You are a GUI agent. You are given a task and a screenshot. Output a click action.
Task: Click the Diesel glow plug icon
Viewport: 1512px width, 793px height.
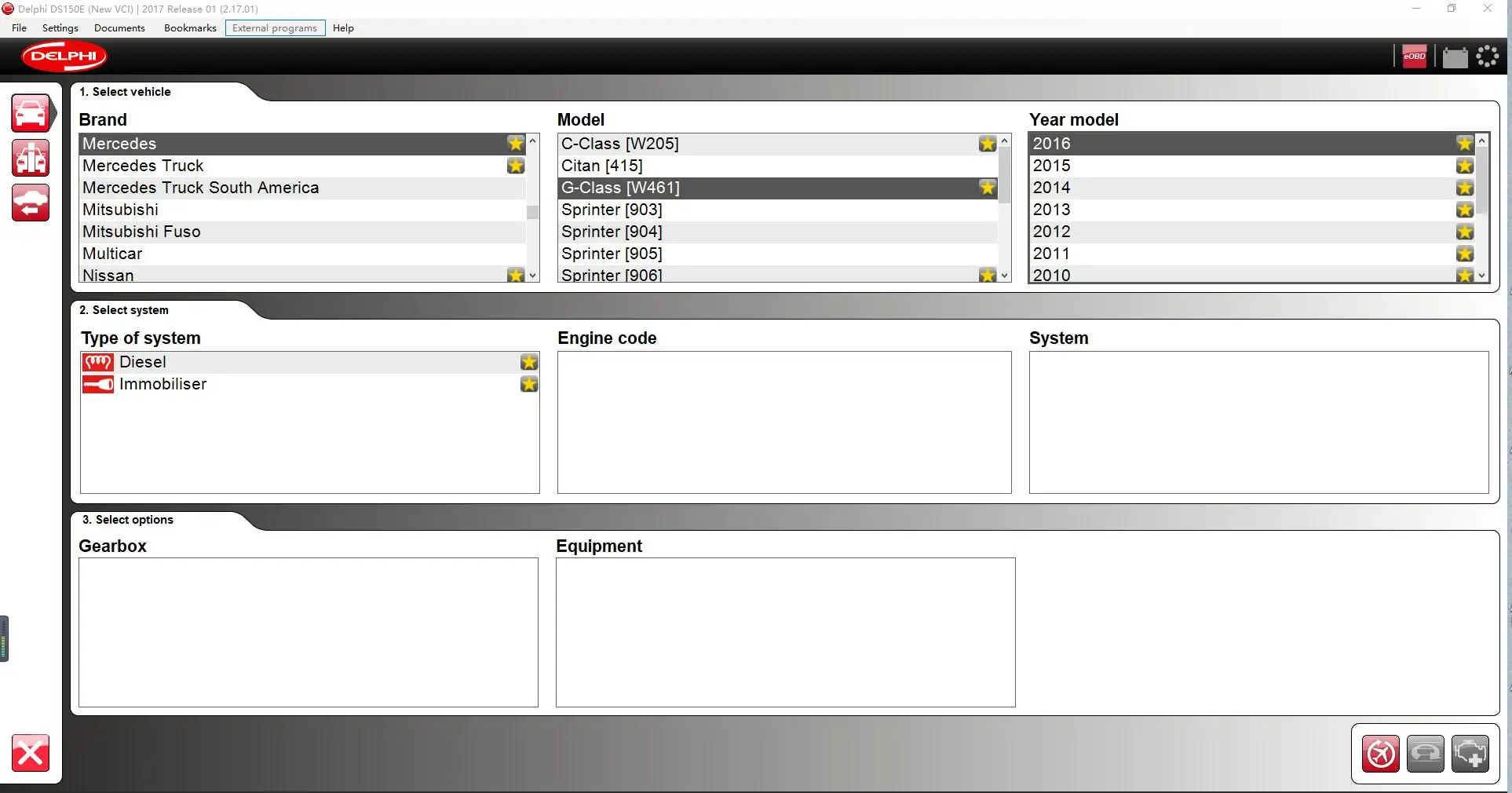pos(98,362)
